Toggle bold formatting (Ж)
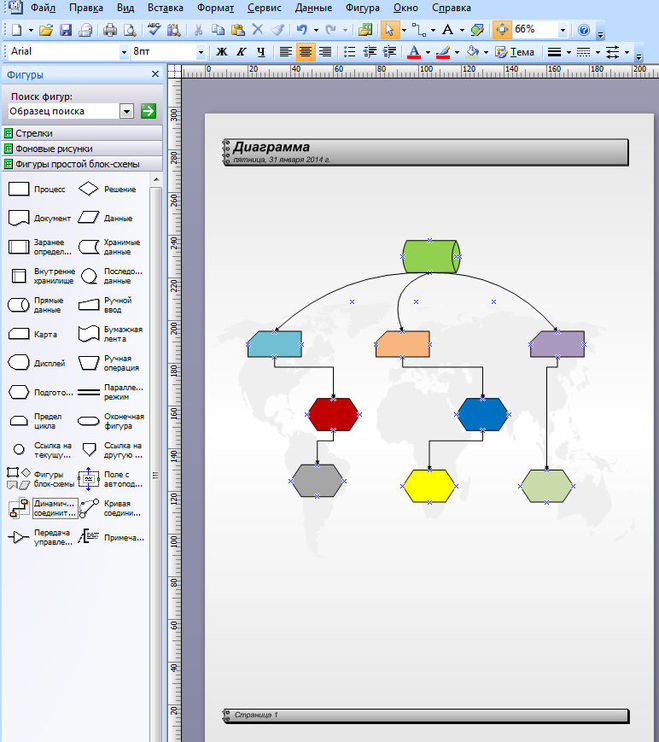Screen dimensions: 659x742 coord(222,52)
